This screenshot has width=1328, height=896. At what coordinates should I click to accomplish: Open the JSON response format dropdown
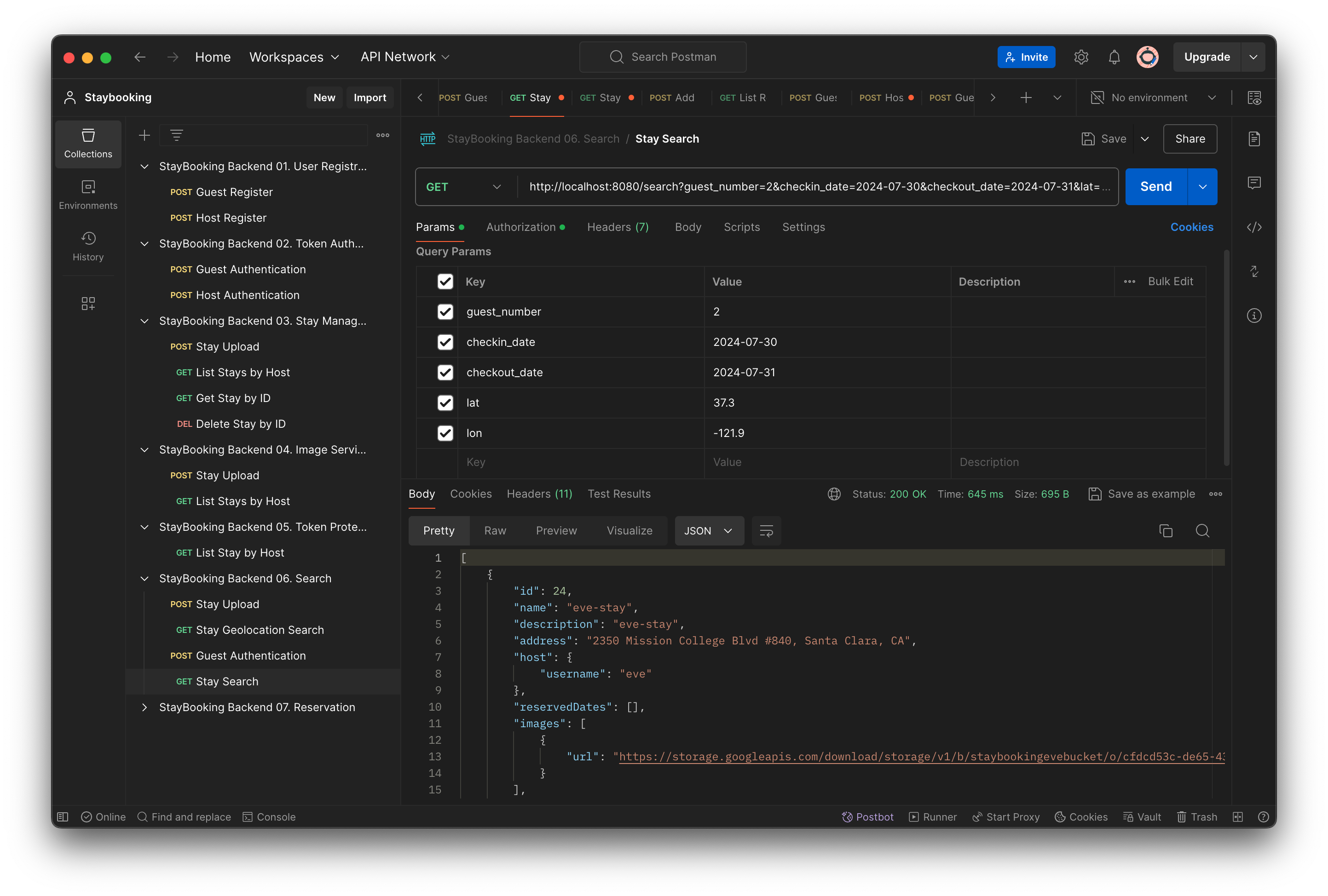point(709,530)
